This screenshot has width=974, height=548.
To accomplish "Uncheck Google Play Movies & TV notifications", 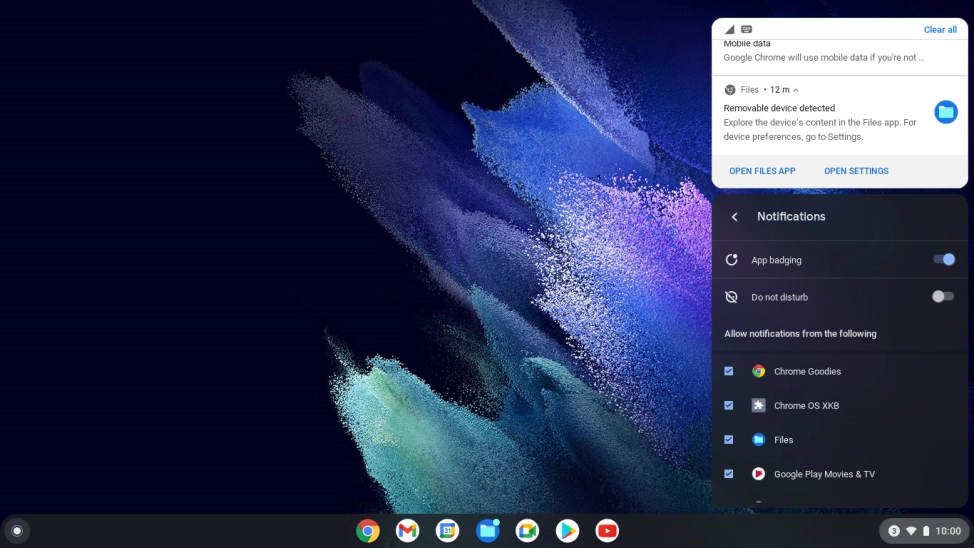I will [729, 473].
